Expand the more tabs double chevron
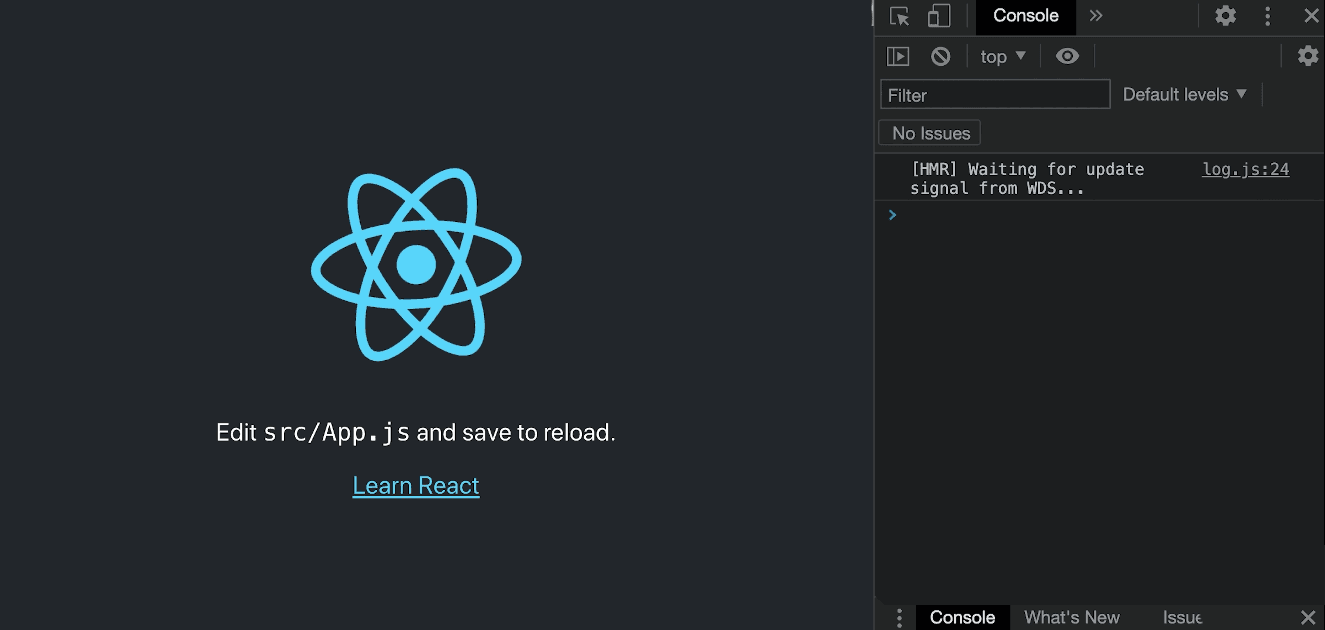The height and width of the screenshot is (630, 1325). (x=1096, y=16)
